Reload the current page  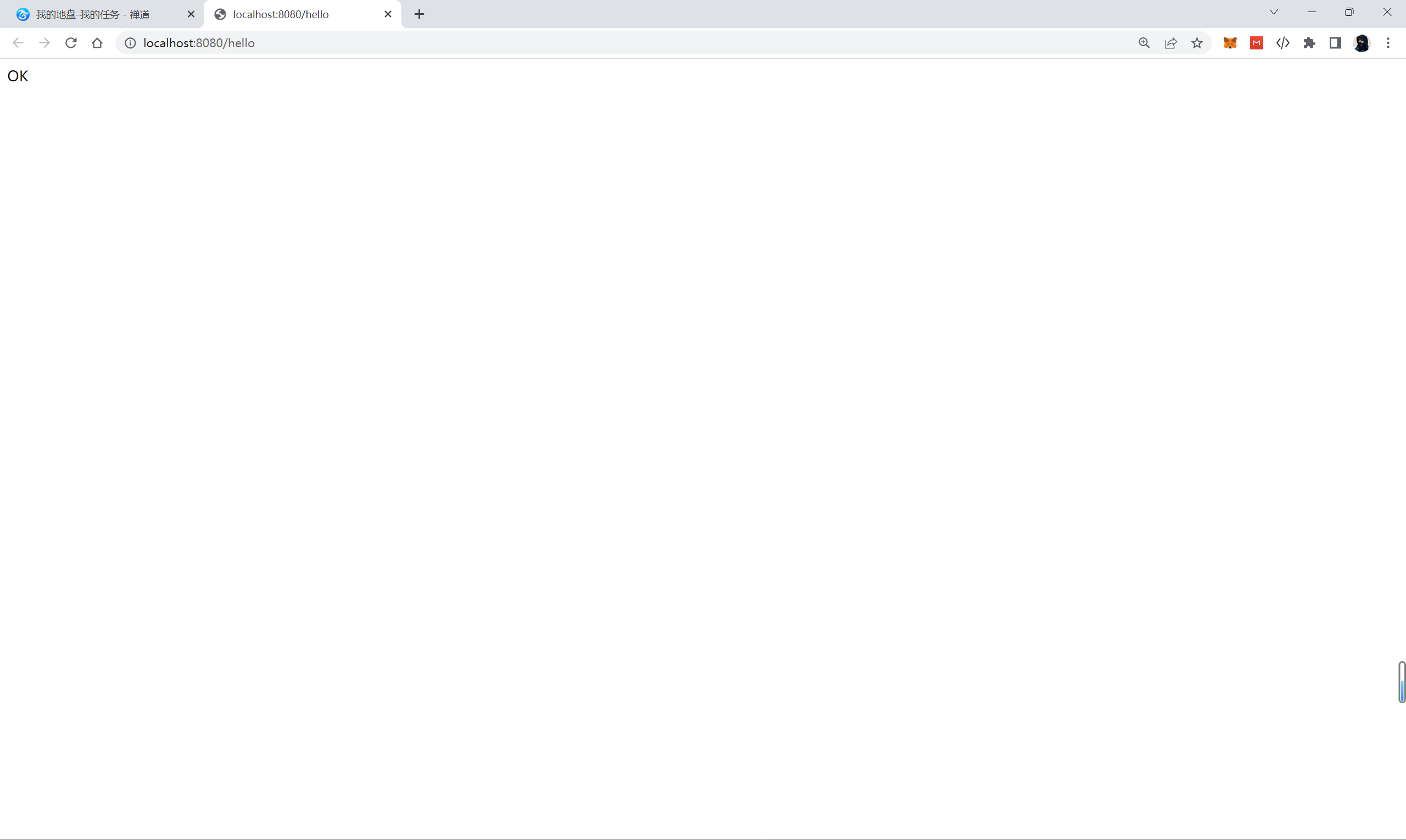click(x=71, y=43)
